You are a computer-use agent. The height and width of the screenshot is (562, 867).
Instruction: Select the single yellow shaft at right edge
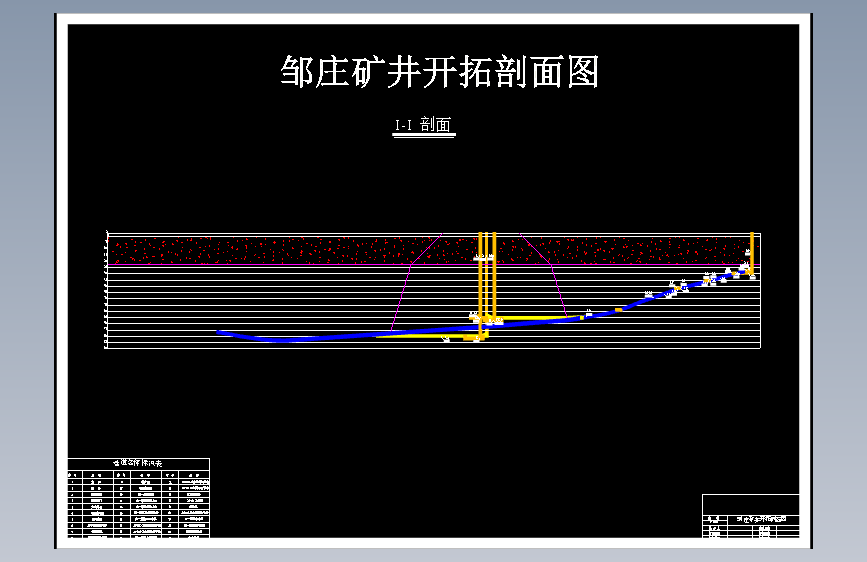pyautogui.click(x=752, y=253)
